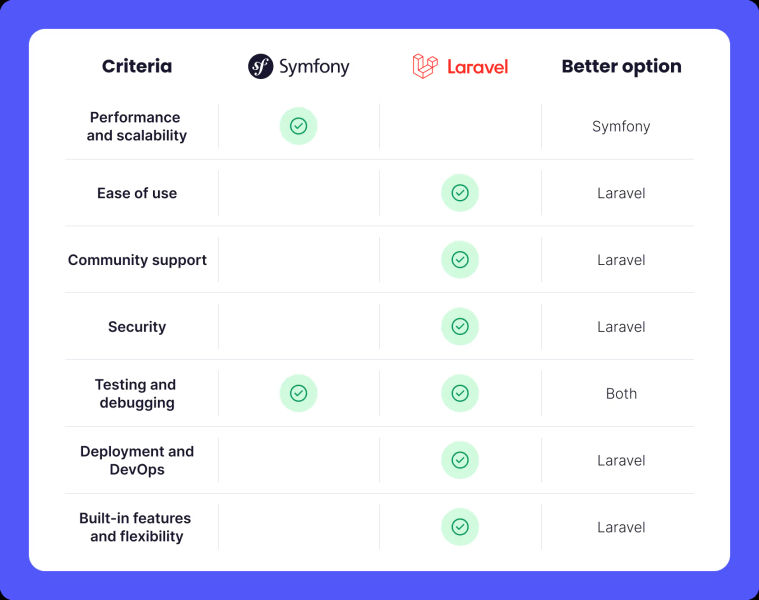Click Laravel's checkmark in the Security row
The image size is (759, 600).
[460, 326]
